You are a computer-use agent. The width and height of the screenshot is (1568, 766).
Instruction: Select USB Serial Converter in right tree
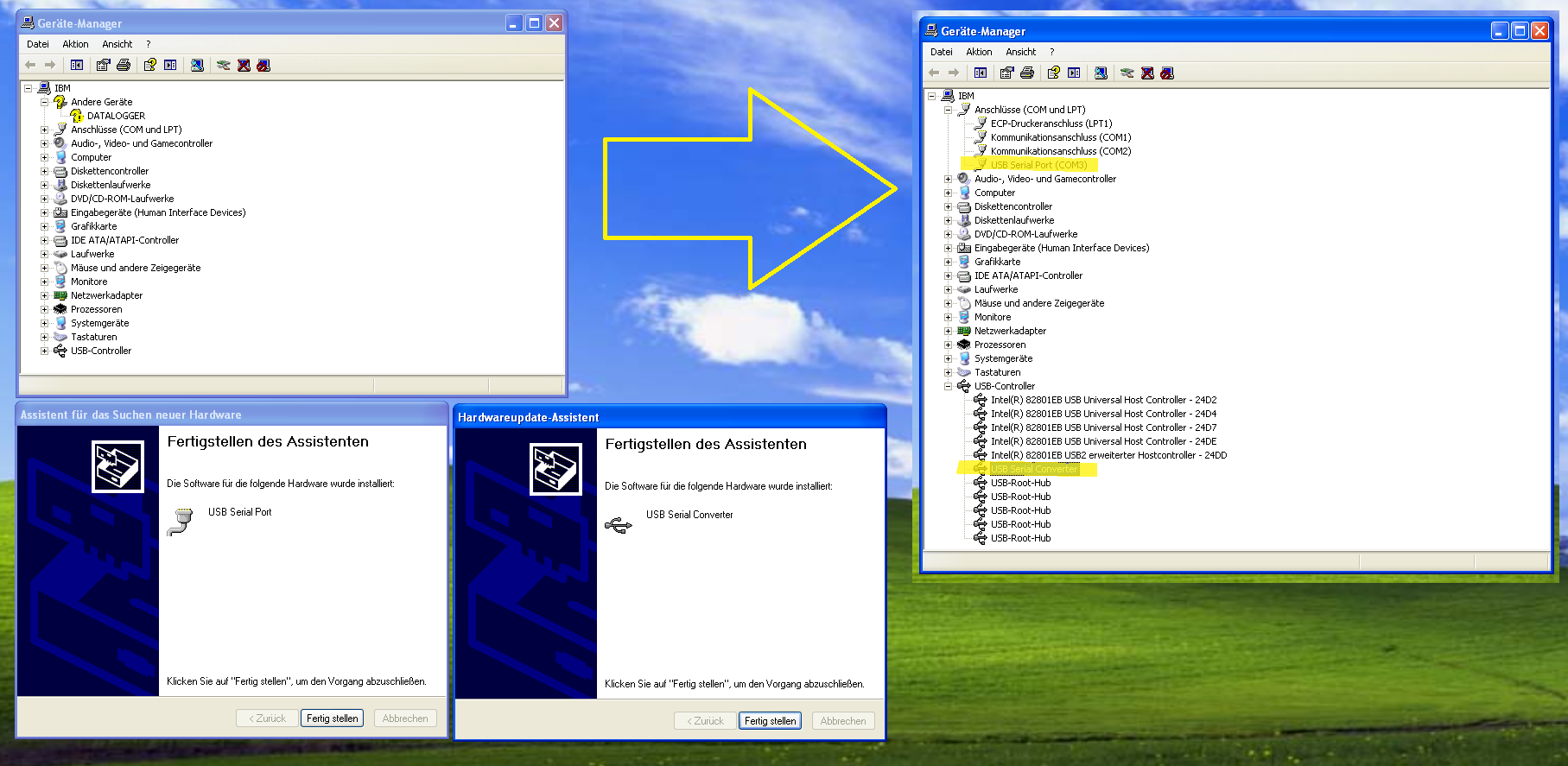pyautogui.click(x=1034, y=469)
